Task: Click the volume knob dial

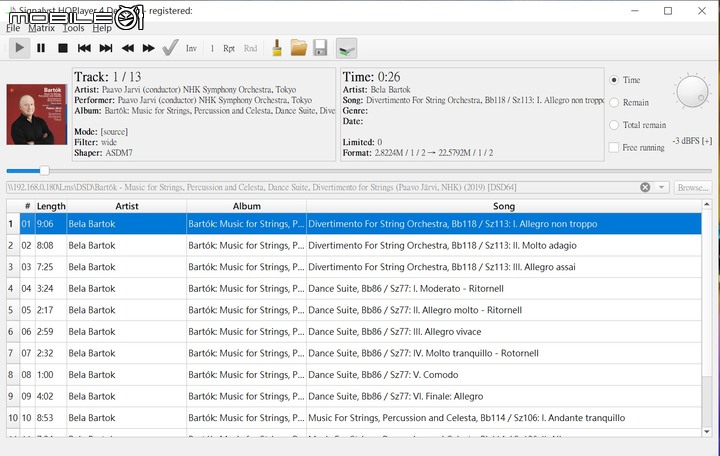Action: (x=692, y=91)
